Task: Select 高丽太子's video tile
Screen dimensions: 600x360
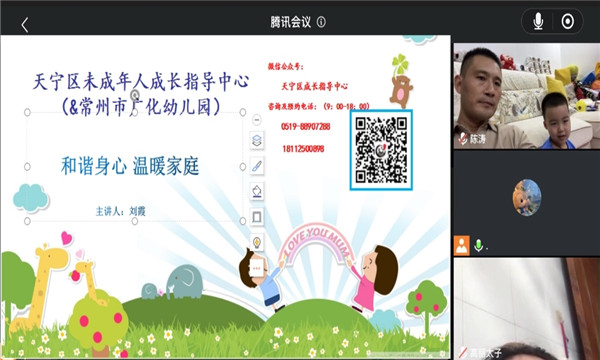Action: (527, 309)
